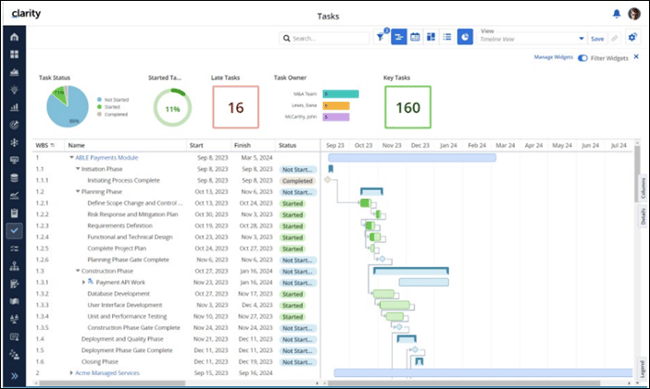
Task: Collapse the Initiation Phase row
Action: [78, 169]
